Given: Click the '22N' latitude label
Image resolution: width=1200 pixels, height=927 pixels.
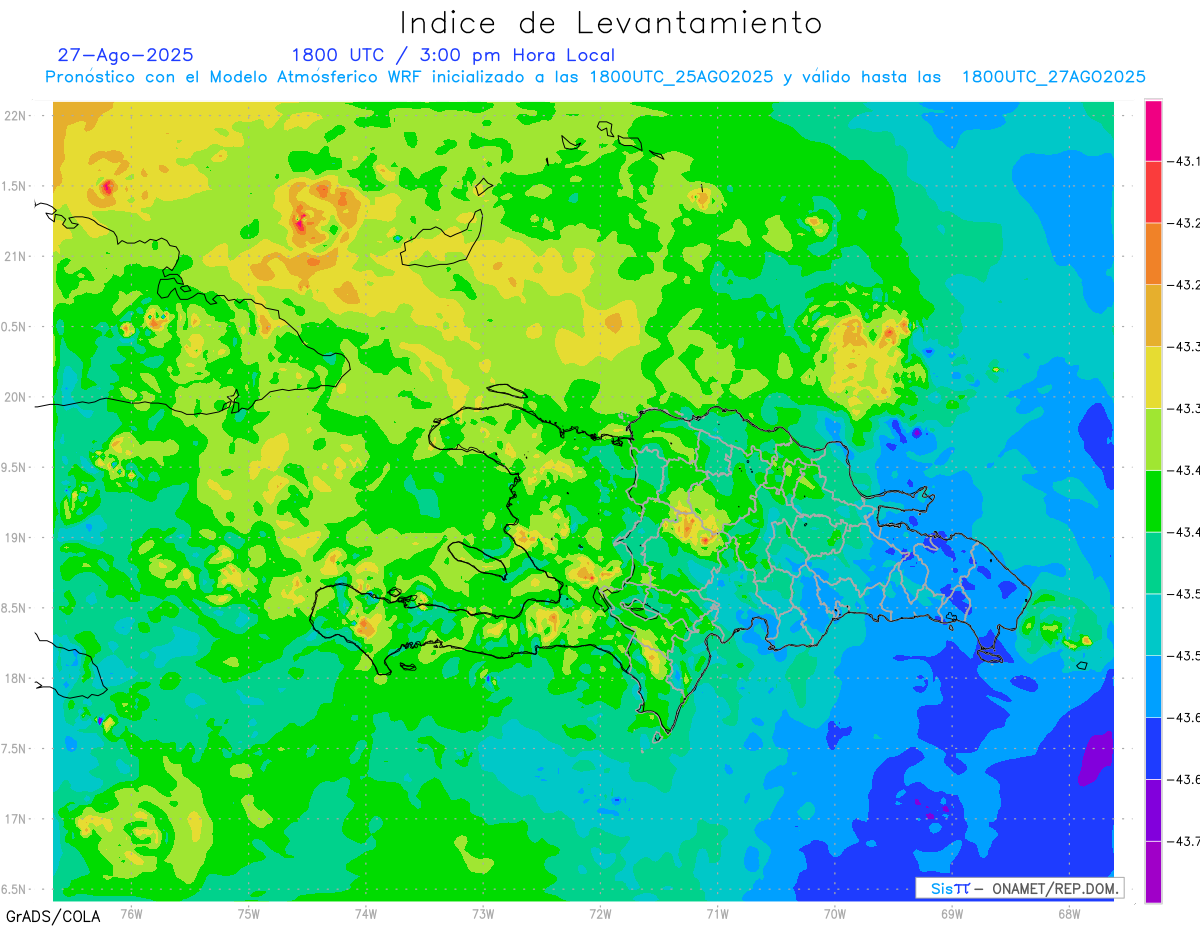Looking at the screenshot, I should [16, 115].
